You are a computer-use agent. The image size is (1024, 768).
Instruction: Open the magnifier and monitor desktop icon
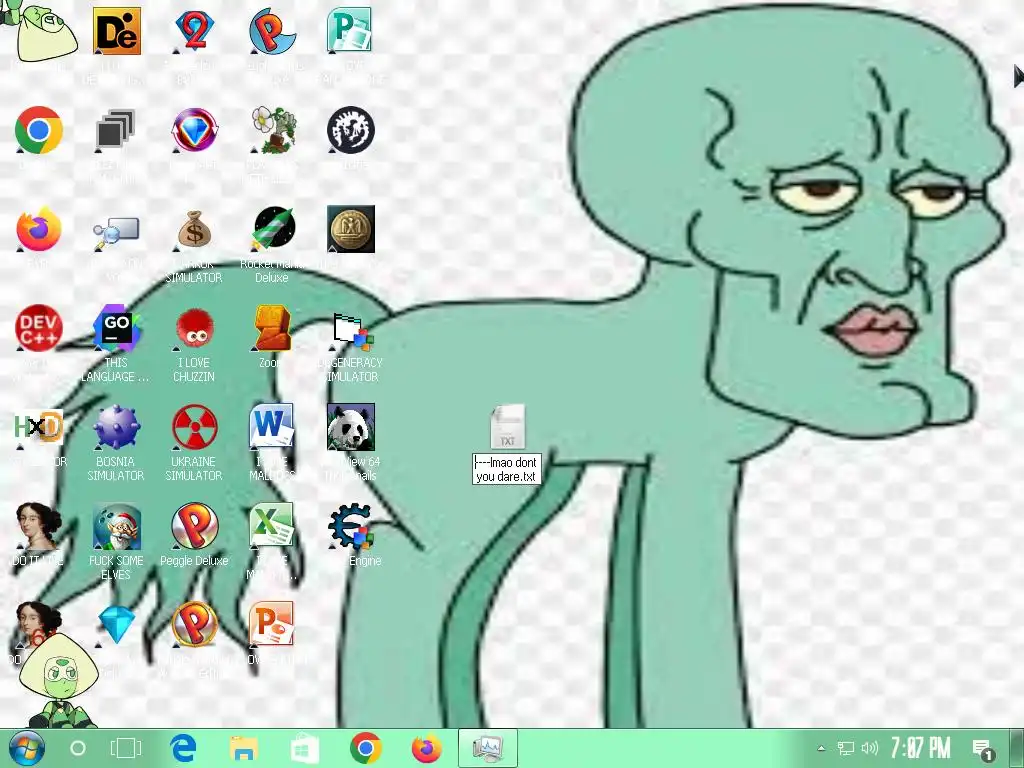(x=116, y=232)
